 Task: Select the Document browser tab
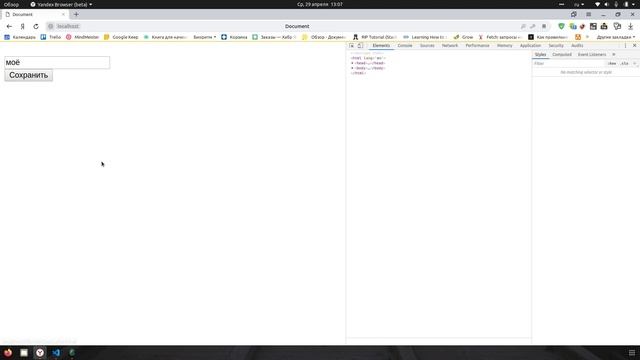[35, 14]
